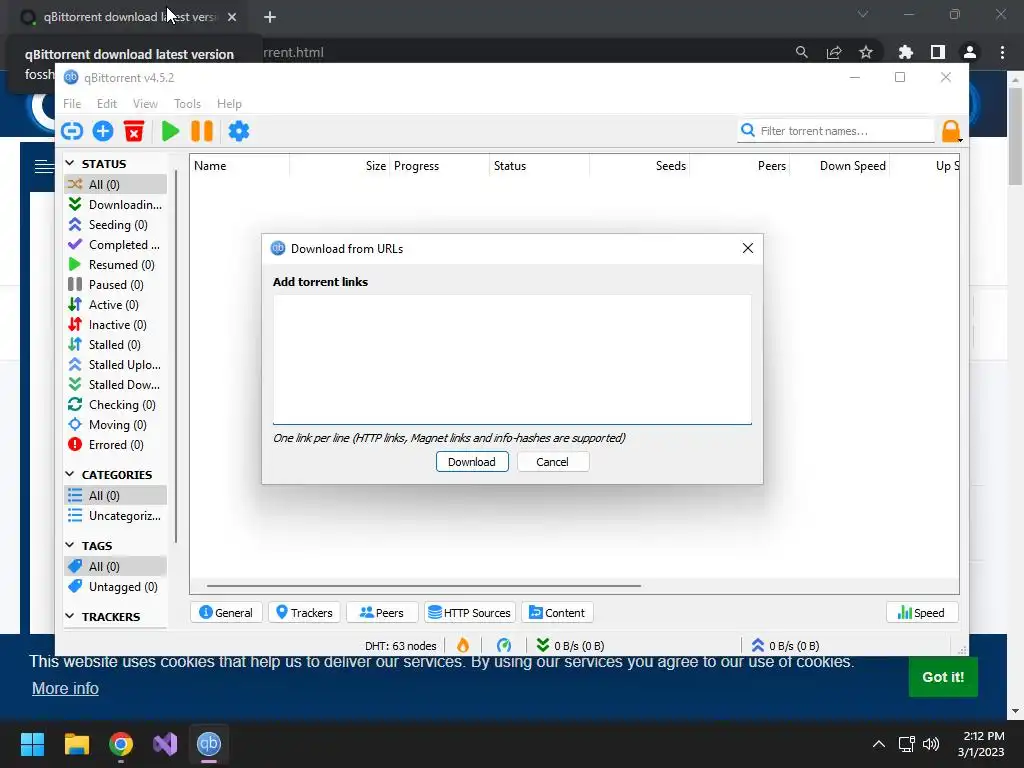Select the Uncategorized category filter
Viewport: 1024px width, 768px height.
pyautogui.click(x=116, y=516)
